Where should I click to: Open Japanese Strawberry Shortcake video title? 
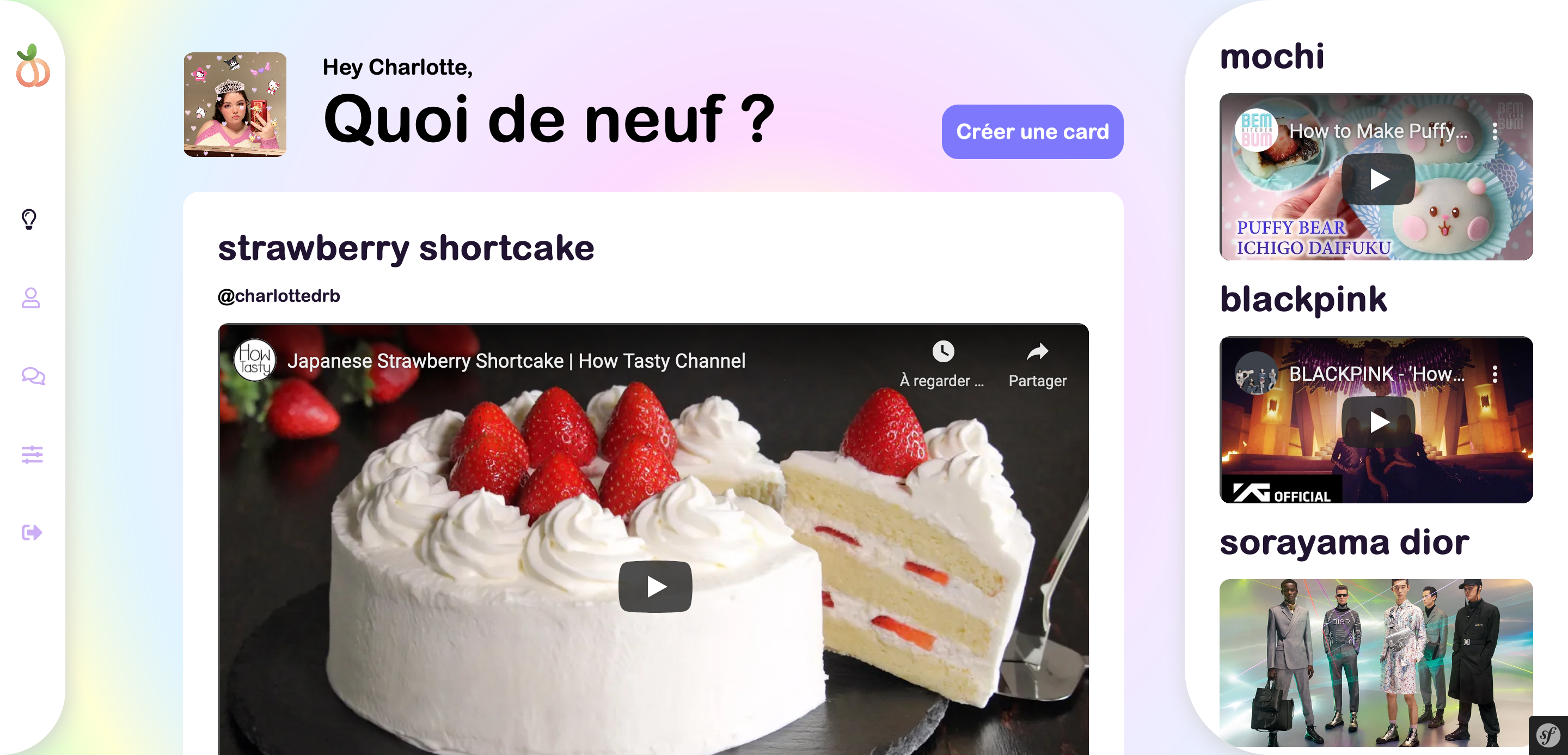coord(516,361)
